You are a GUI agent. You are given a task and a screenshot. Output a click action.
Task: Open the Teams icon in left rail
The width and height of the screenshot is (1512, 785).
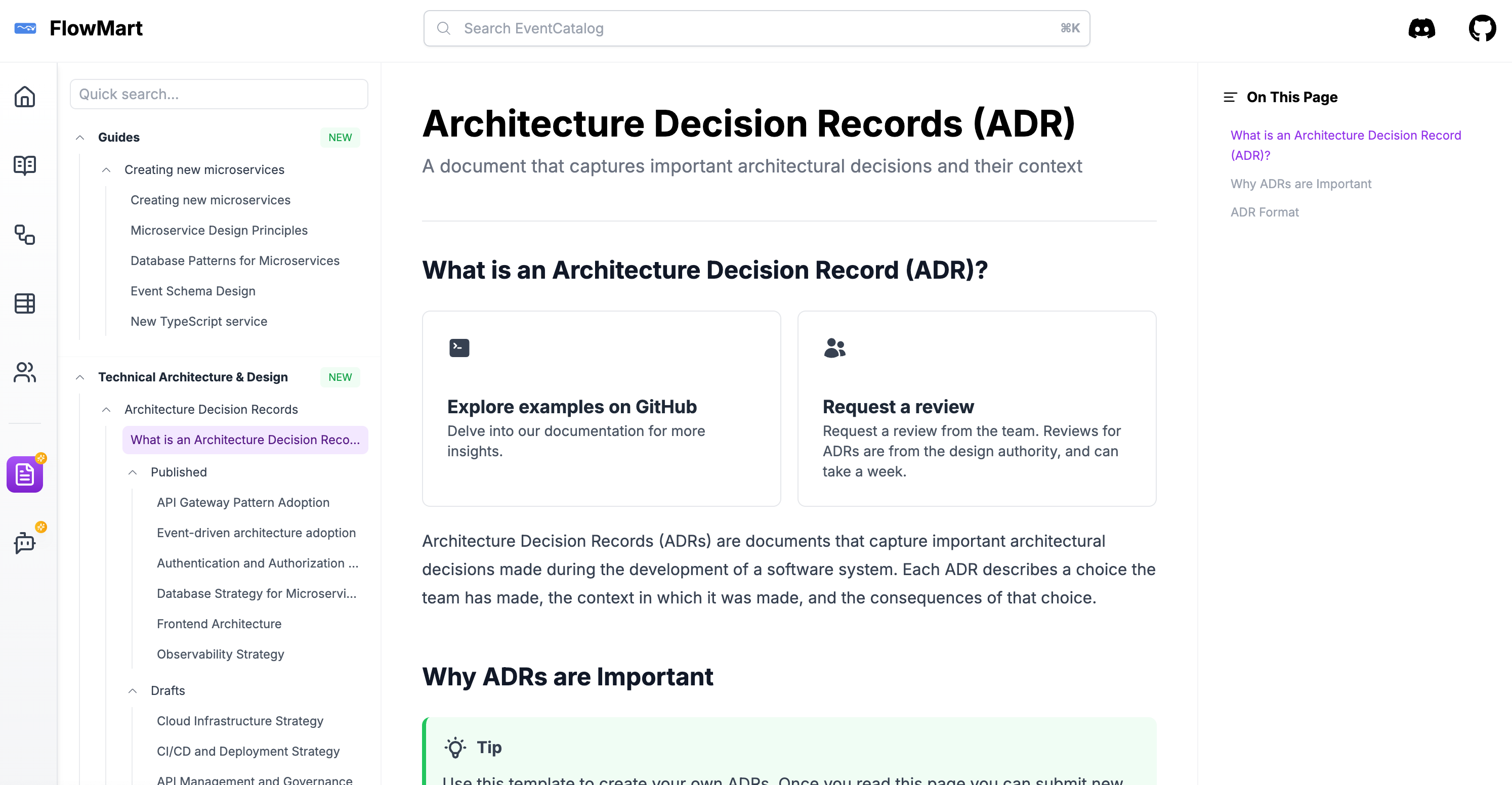[25, 372]
